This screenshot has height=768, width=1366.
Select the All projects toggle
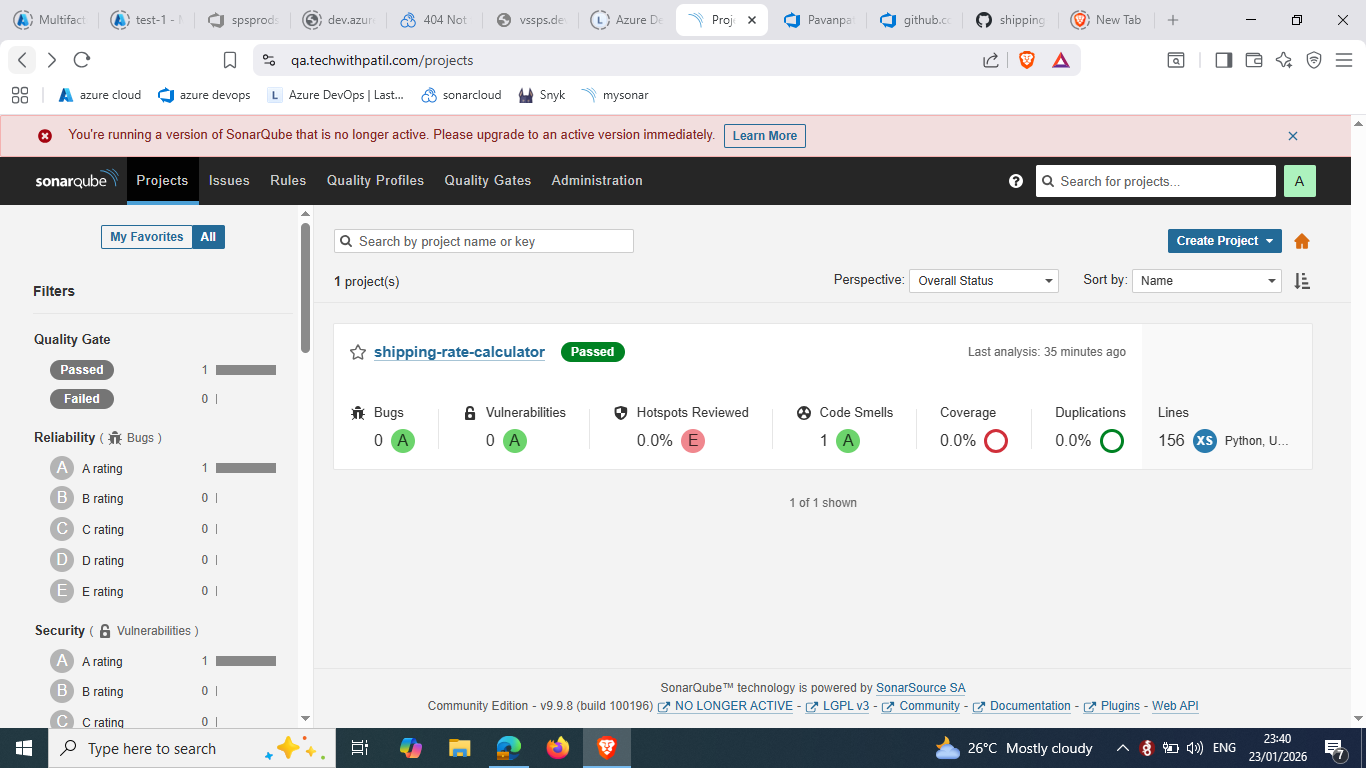(208, 237)
